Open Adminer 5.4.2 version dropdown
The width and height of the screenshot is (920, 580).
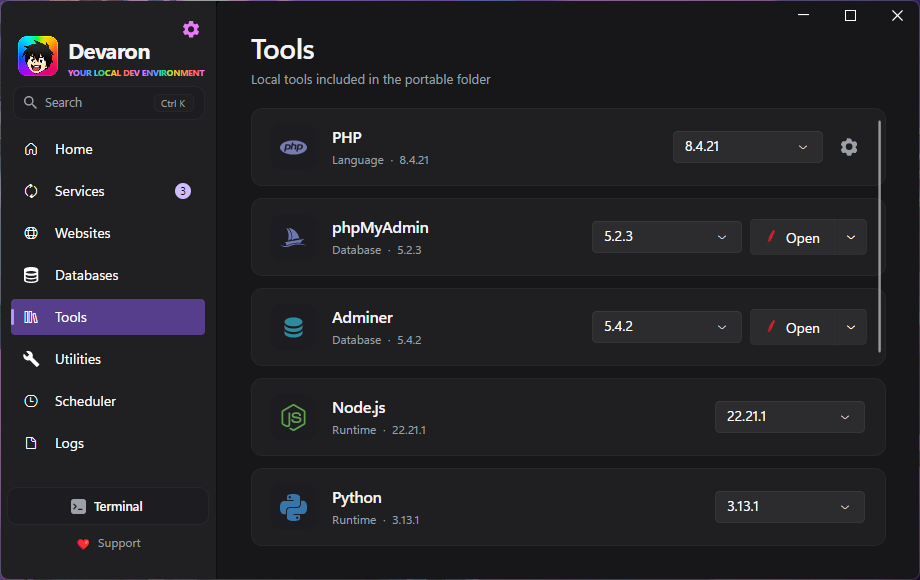click(667, 327)
